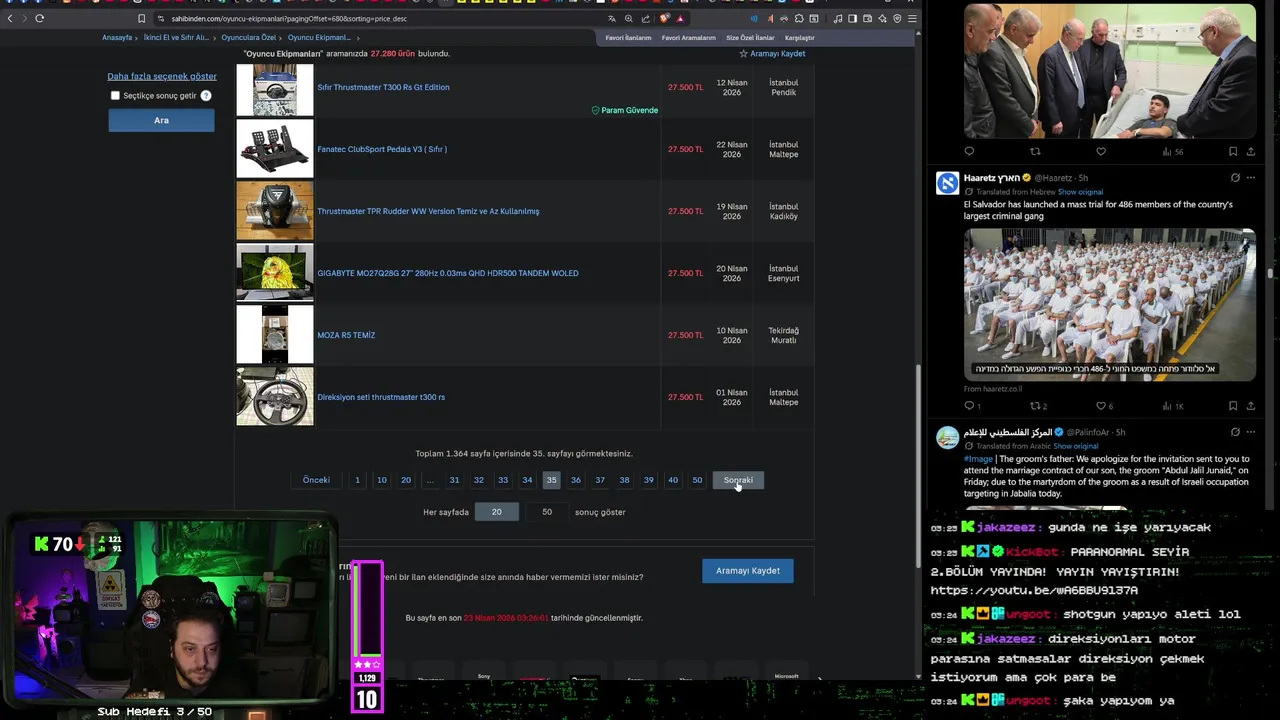Reply to the top tweet with hospital photo
Screen dimensions: 1280x720
point(969,152)
